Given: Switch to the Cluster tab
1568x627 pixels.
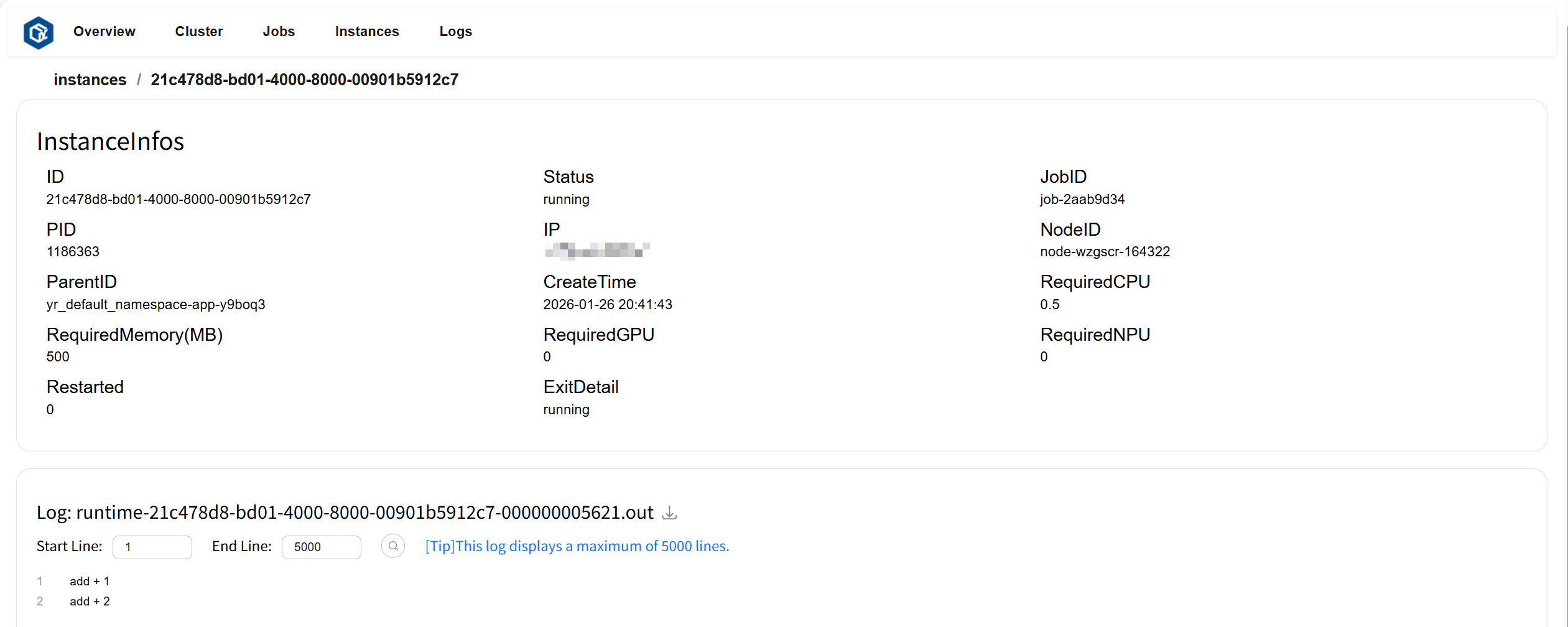Looking at the screenshot, I should pos(198,32).
